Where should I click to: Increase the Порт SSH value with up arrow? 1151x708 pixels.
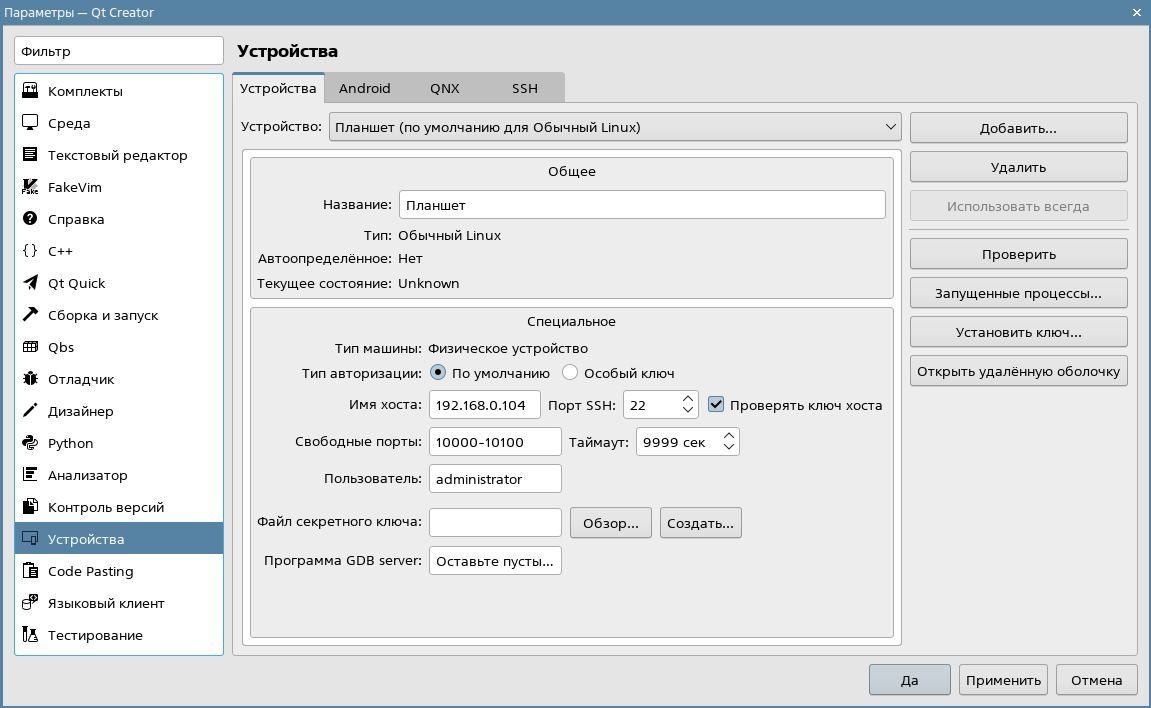[x=687, y=399]
